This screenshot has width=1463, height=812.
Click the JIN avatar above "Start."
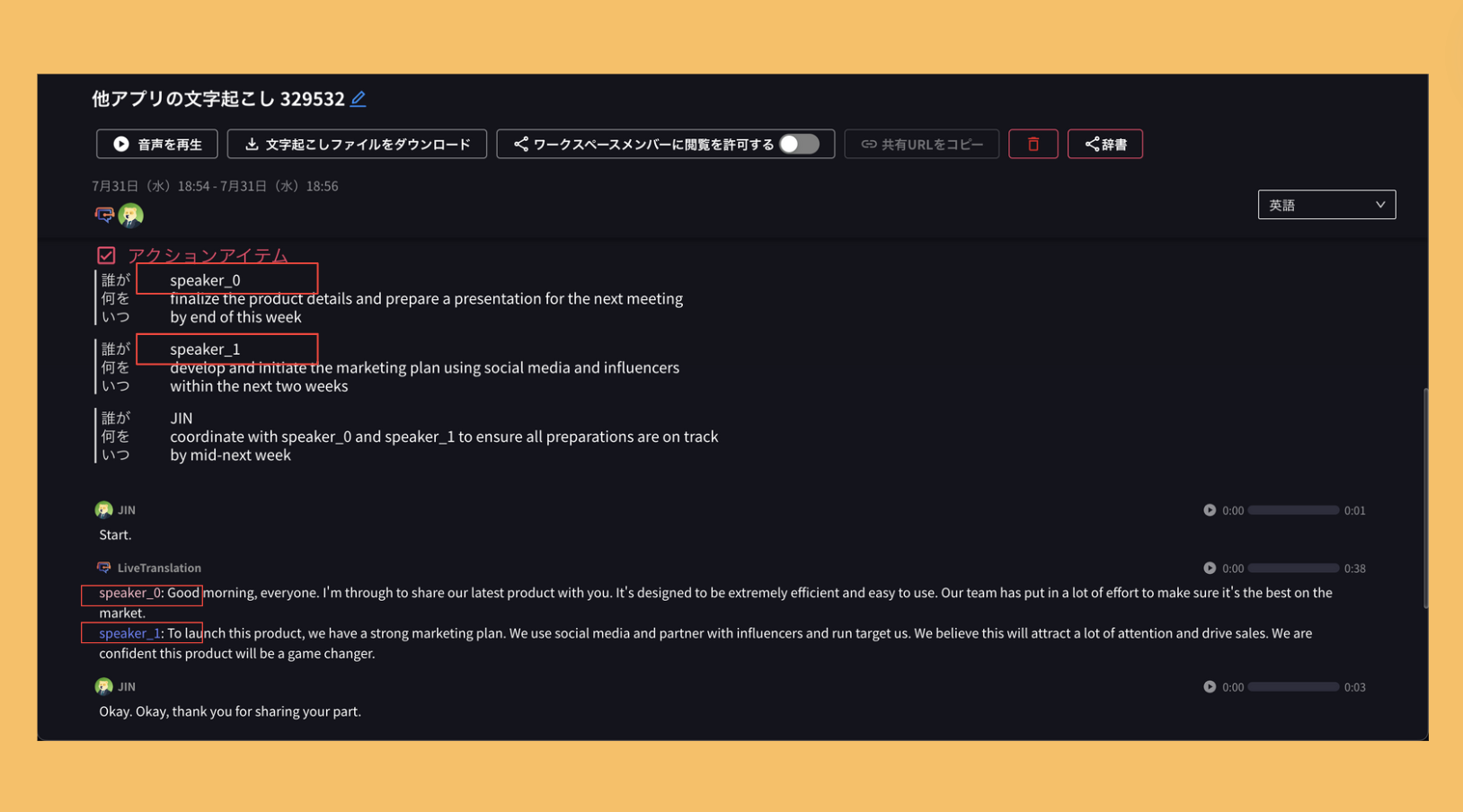[104, 510]
